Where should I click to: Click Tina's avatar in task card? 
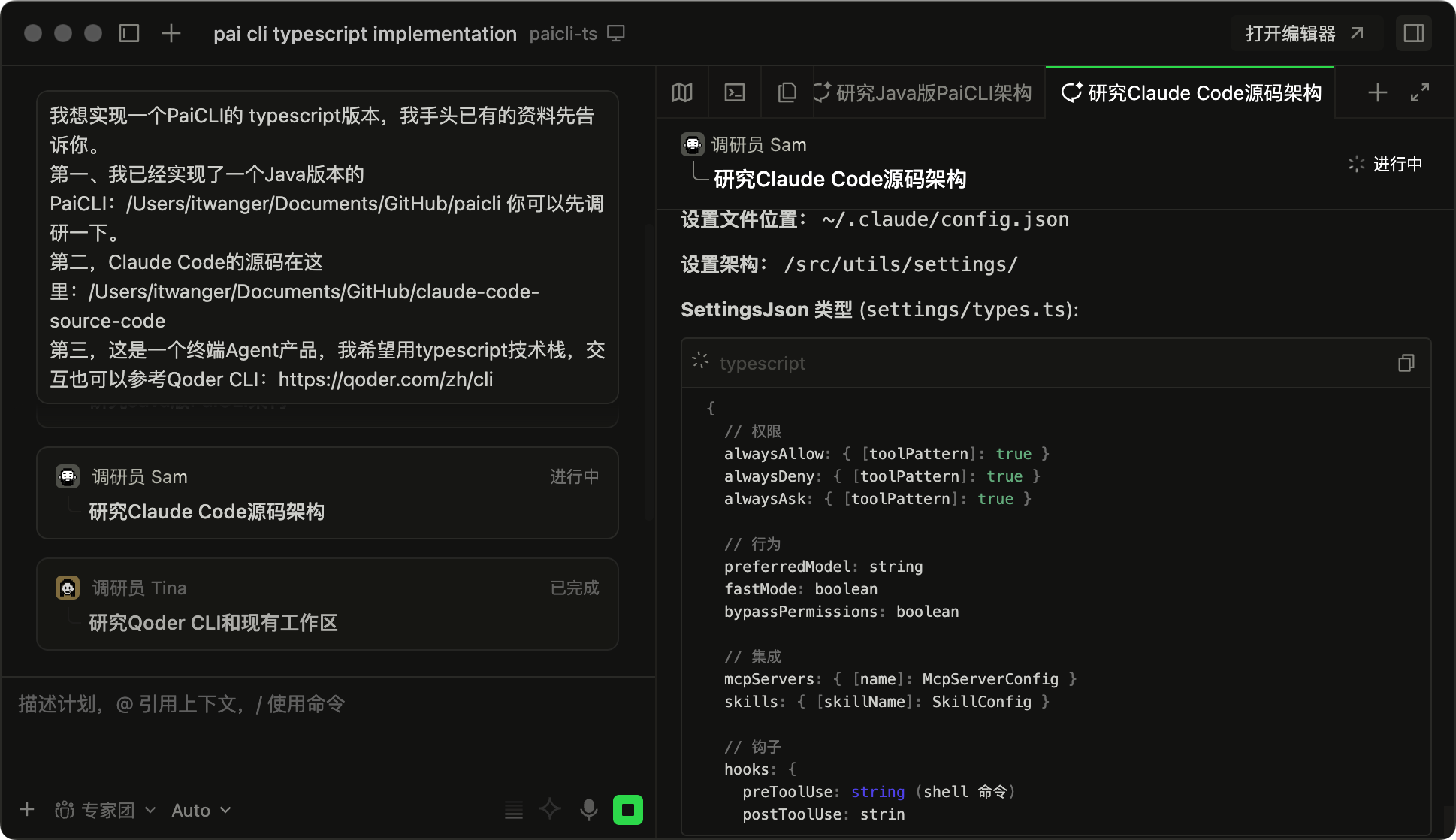point(68,588)
